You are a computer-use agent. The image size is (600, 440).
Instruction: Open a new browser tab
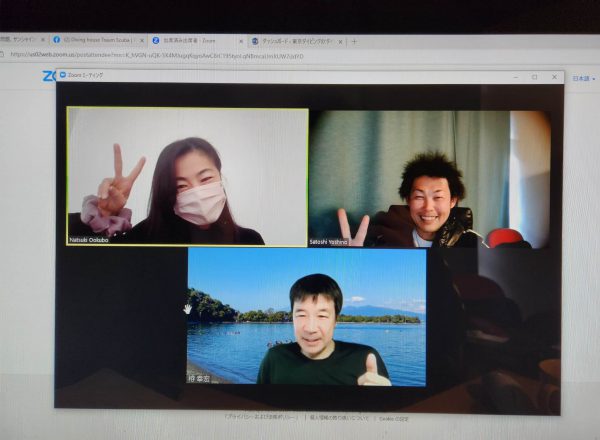(x=353, y=41)
